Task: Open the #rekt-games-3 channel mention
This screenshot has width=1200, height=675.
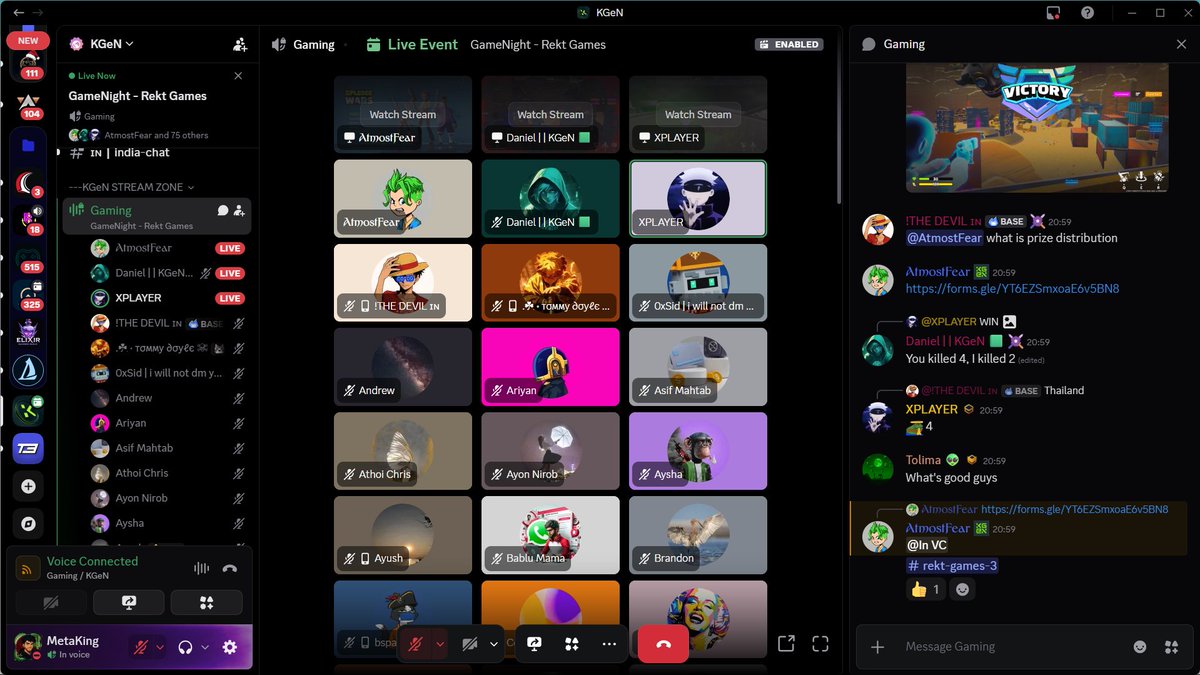Action: click(x=951, y=566)
